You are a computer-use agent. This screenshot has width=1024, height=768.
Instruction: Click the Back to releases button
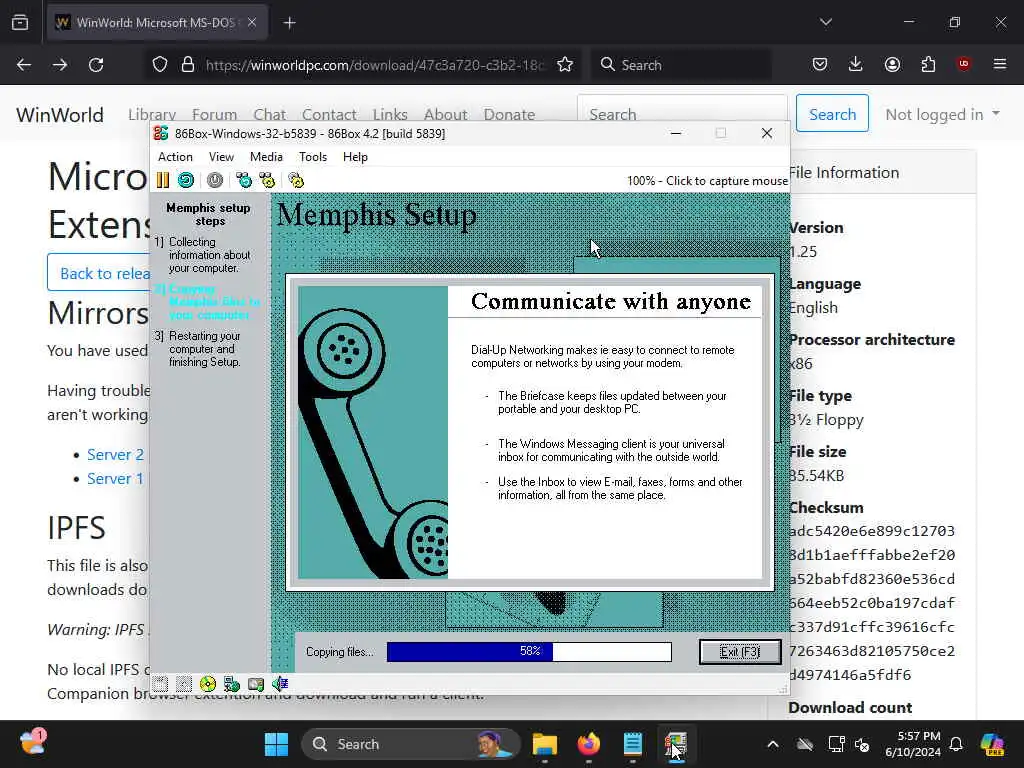point(99,273)
